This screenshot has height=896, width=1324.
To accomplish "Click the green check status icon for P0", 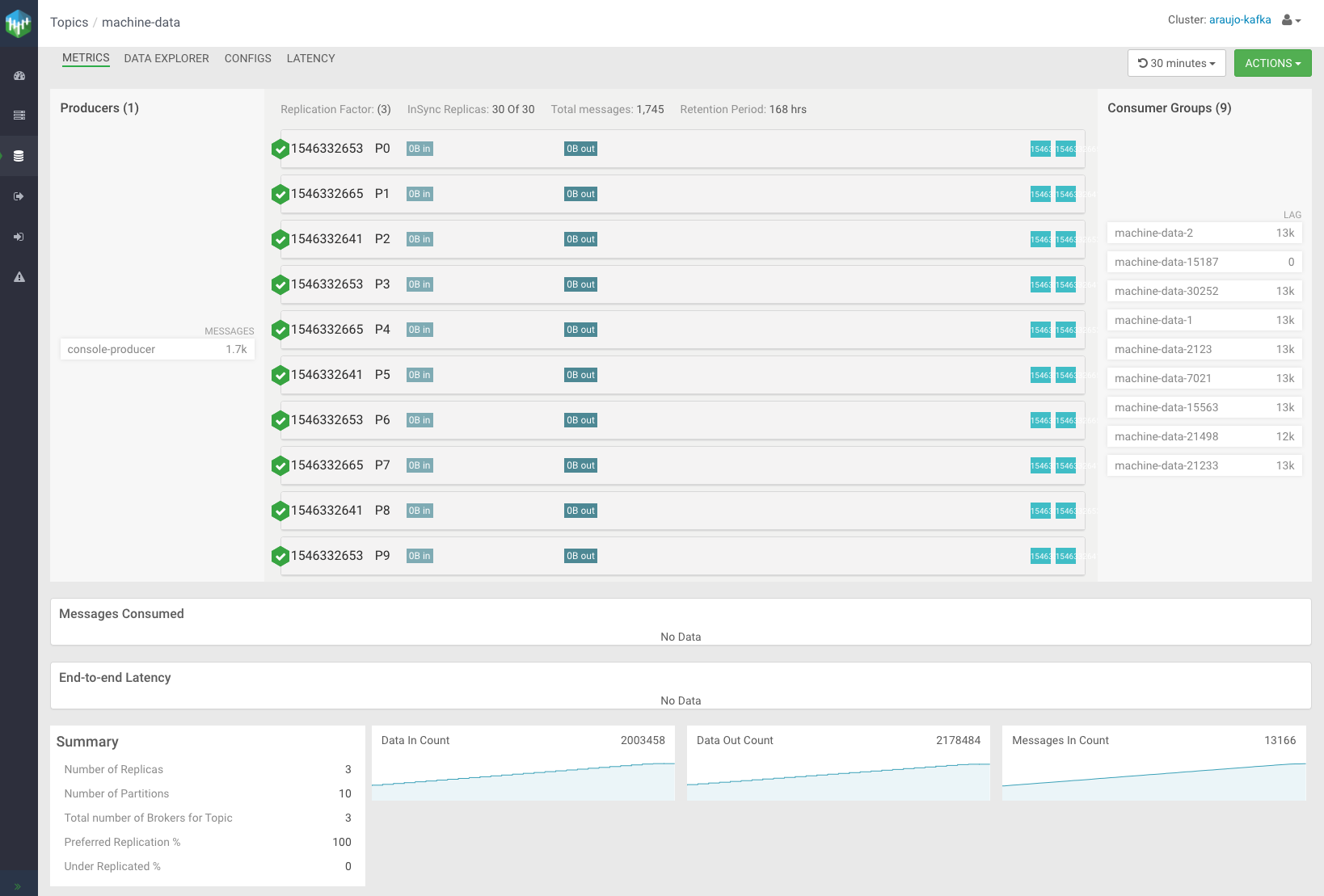I will pos(280,149).
